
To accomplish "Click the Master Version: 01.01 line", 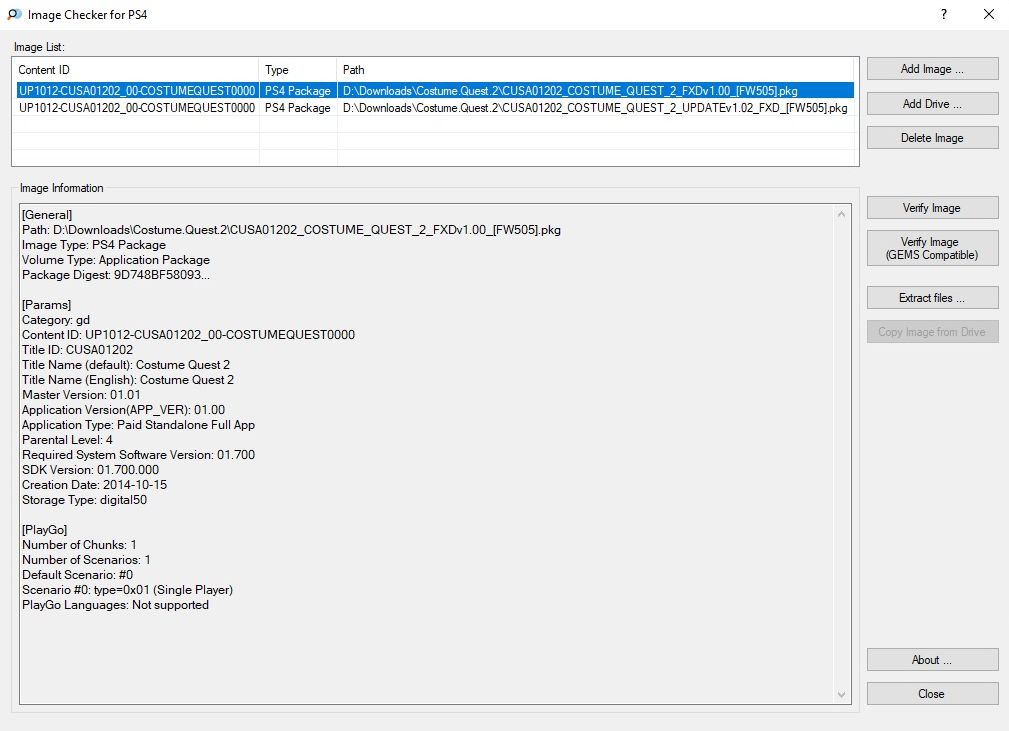I will pos(81,395).
